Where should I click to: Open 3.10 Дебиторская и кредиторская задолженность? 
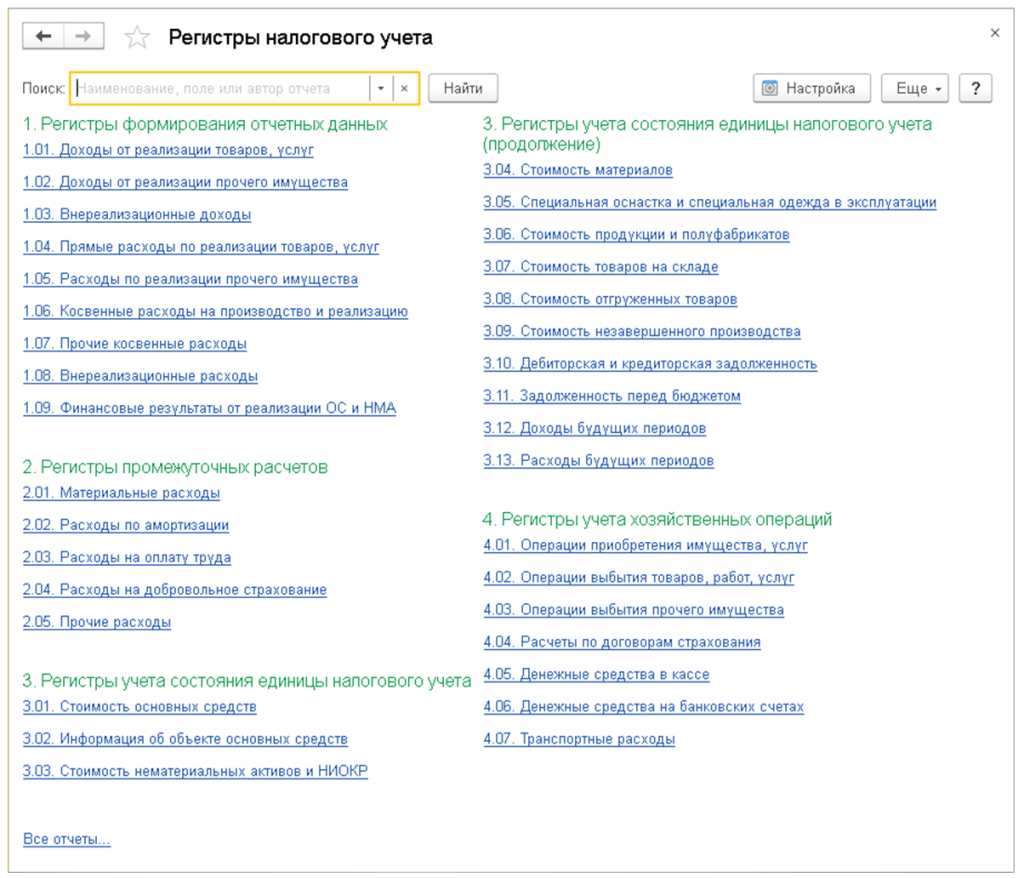tap(650, 364)
